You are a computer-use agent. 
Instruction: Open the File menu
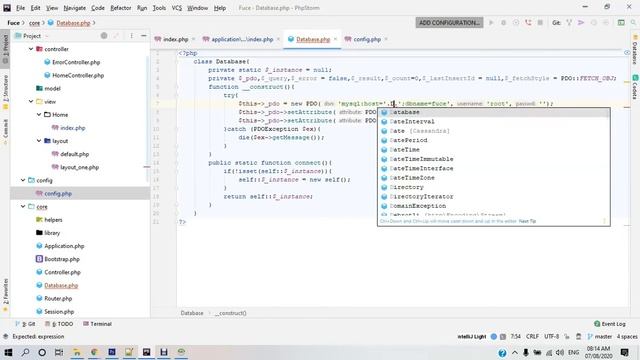click(x=20, y=8)
